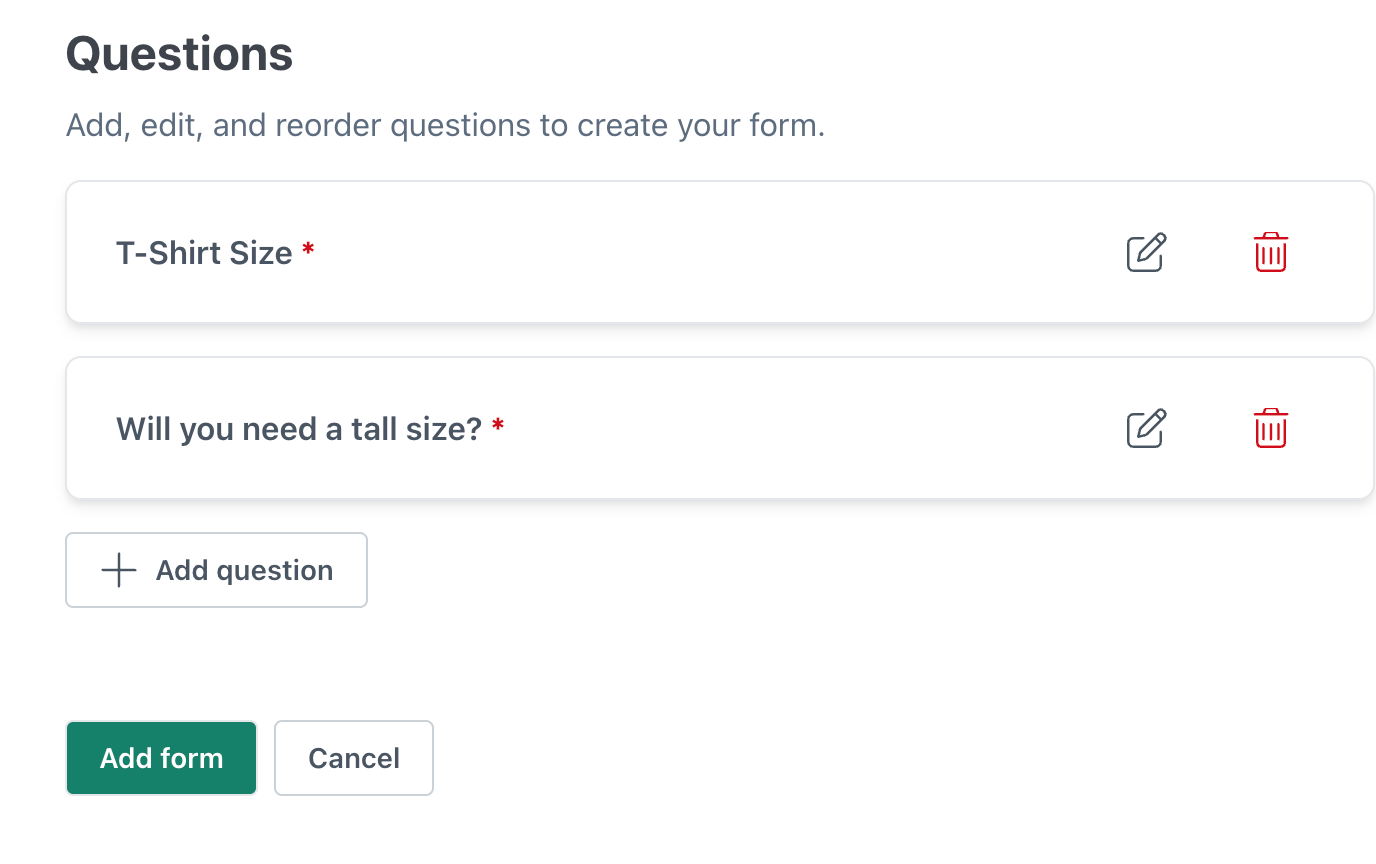Image resolution: width=1376 pixels, height=864 pixels.
Task: Click the pencil icon next to the tall size trash icon
Action: coord(1146,429)
